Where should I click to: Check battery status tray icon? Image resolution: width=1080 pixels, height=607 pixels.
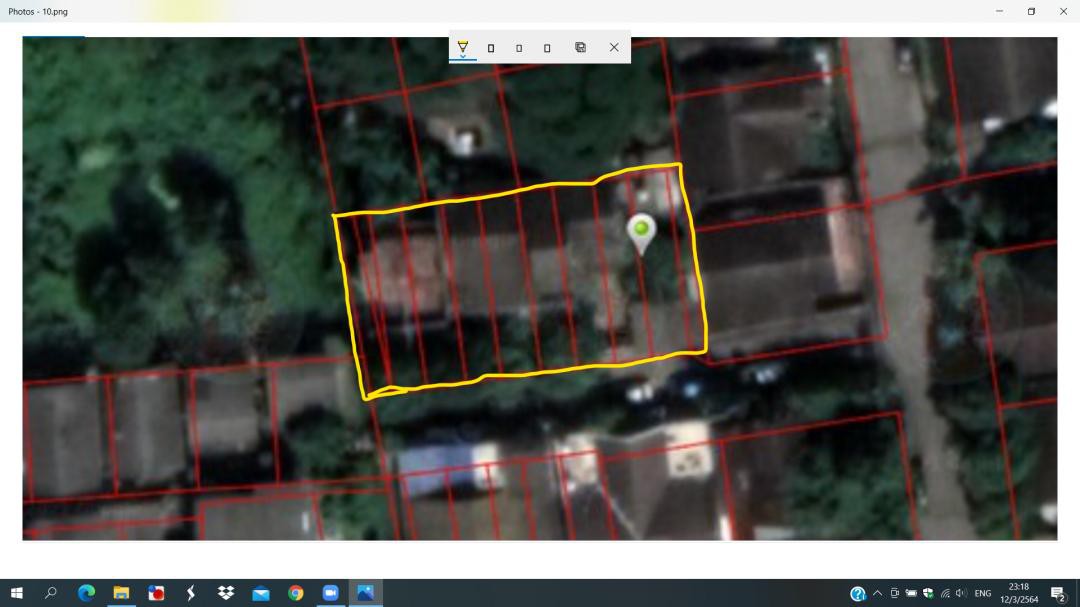(x=911, y=593)
